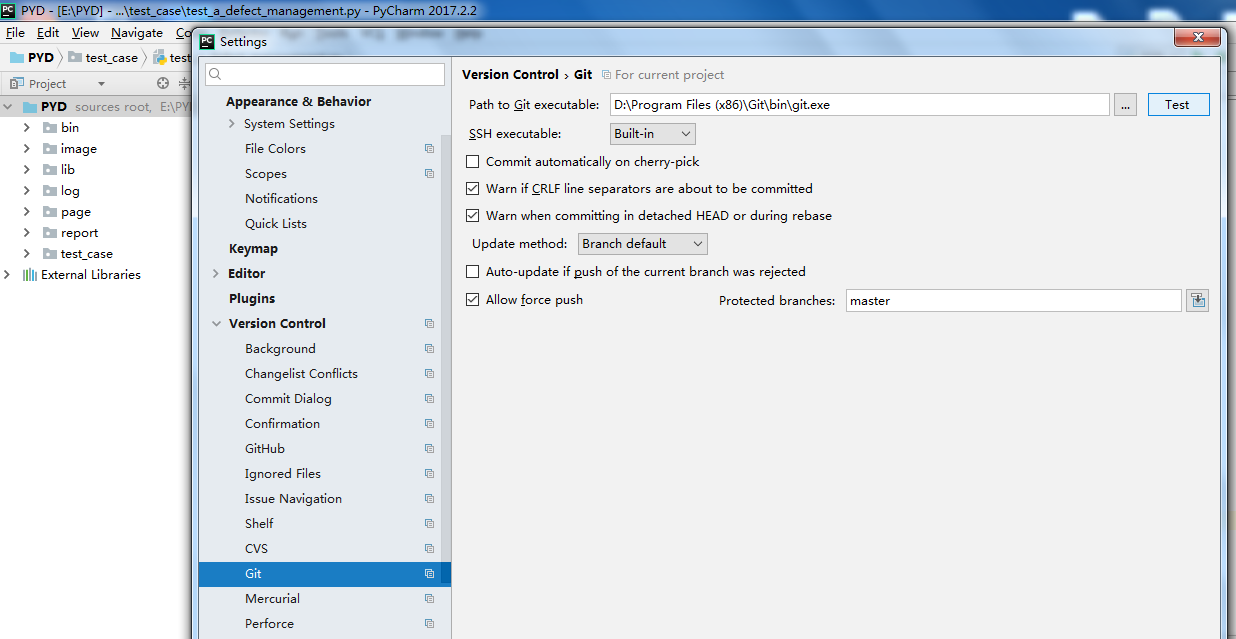Open the SSH executable Built-in dropdown
Screen dimensions: 1236x639
click(x=653, y=133)
